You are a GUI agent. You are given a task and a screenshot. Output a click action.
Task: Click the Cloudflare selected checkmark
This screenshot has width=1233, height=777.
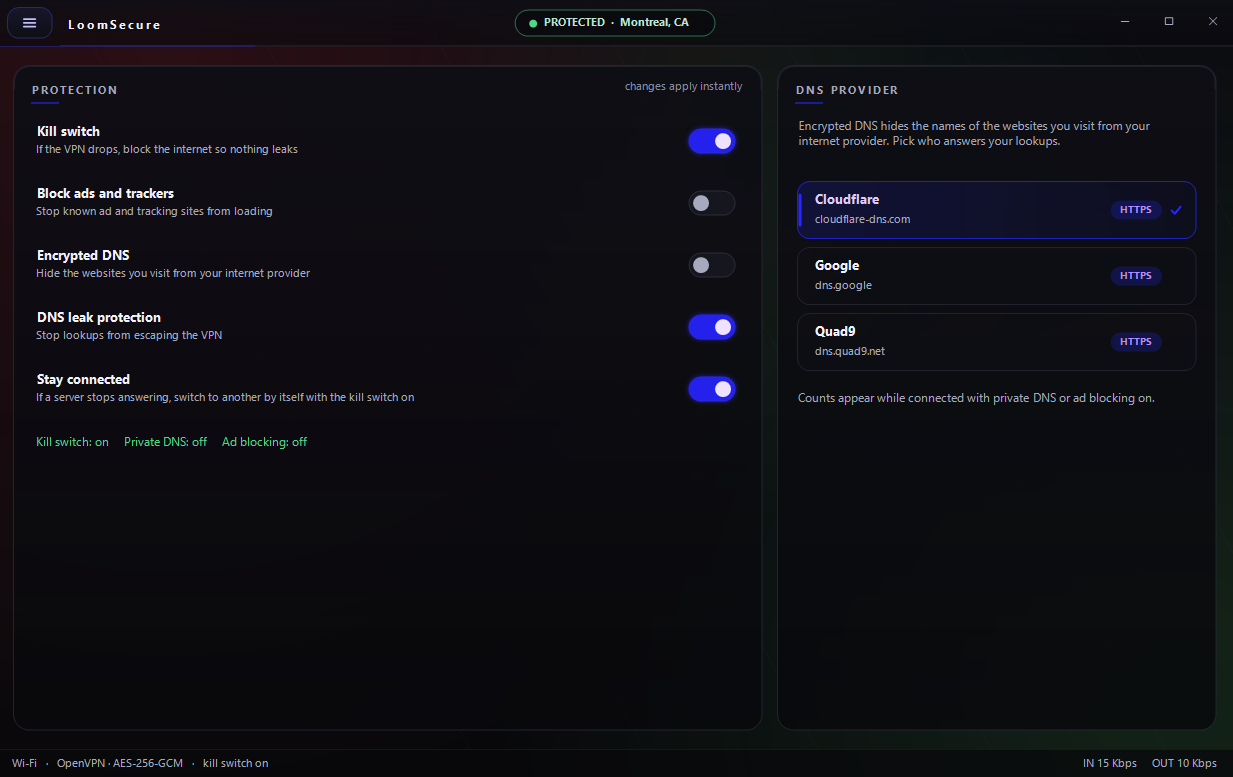click(1176, 210)
